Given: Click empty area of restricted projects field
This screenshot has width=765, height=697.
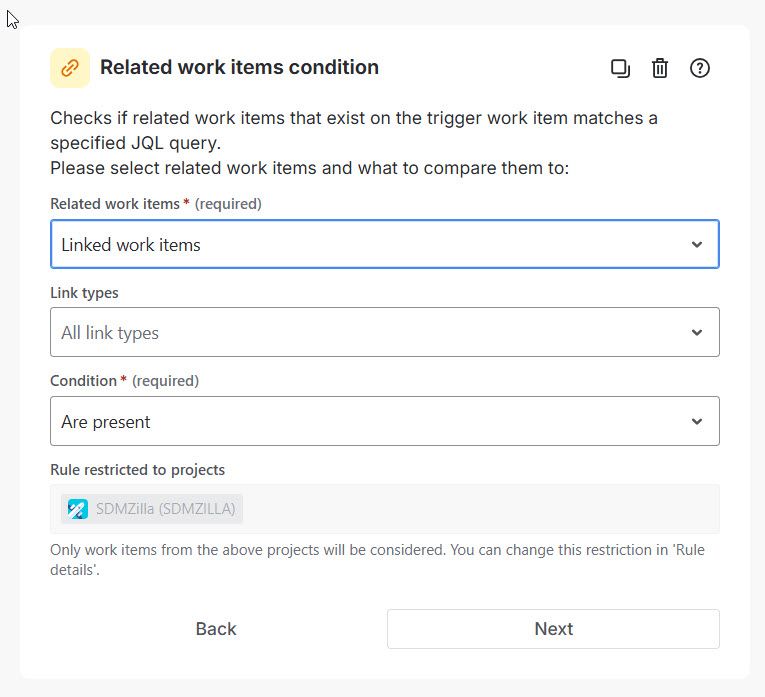Looking at the screenshot, I should 481,509.
